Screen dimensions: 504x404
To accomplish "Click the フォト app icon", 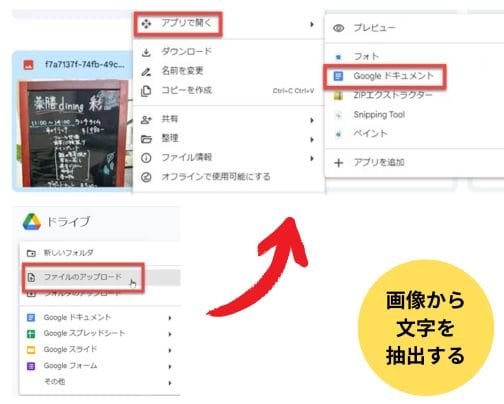I will [338, 57].
